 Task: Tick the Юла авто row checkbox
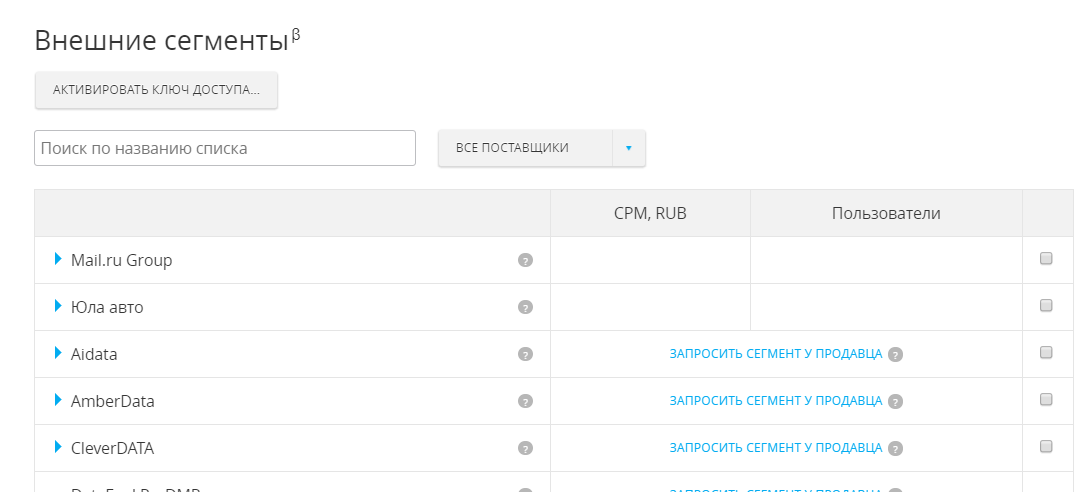(1046, 306)
